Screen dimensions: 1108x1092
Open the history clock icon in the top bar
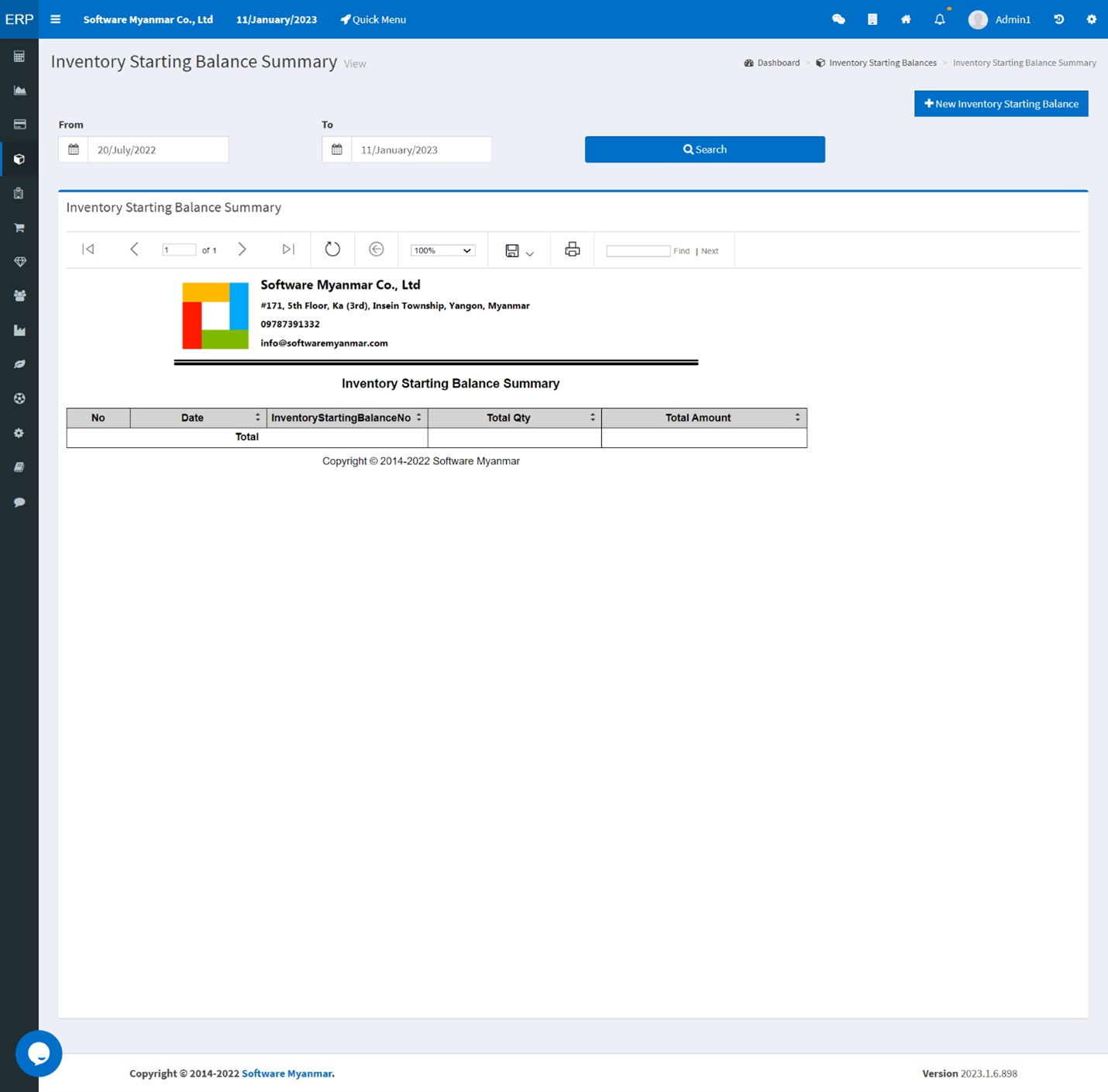click(1058, 19)
